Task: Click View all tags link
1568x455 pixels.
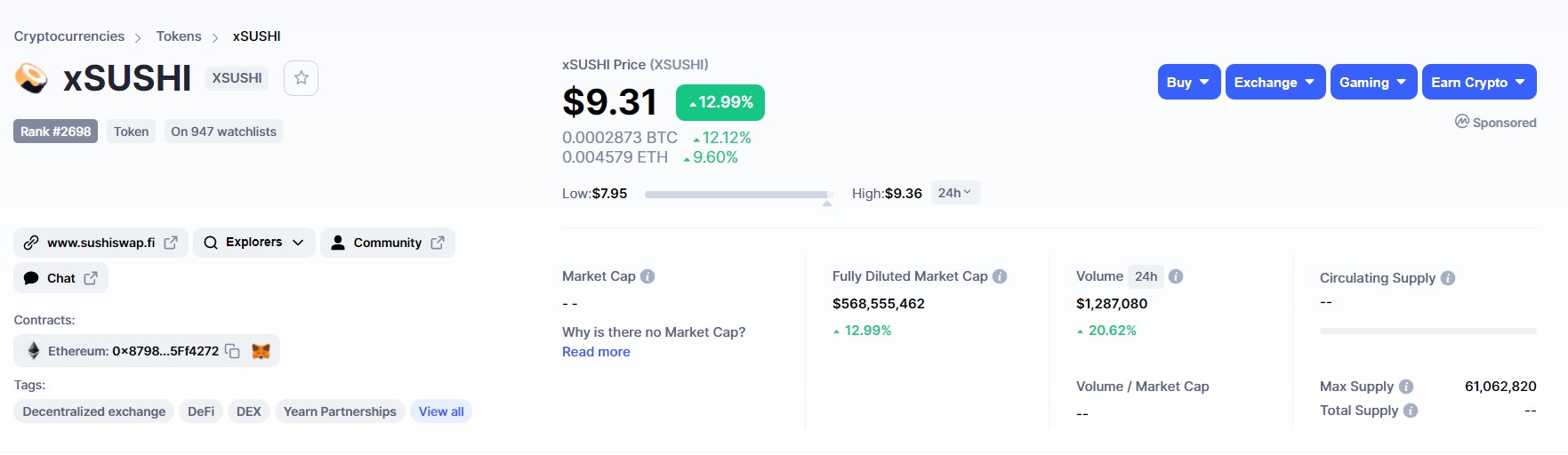Action: [x=441, y=411]
